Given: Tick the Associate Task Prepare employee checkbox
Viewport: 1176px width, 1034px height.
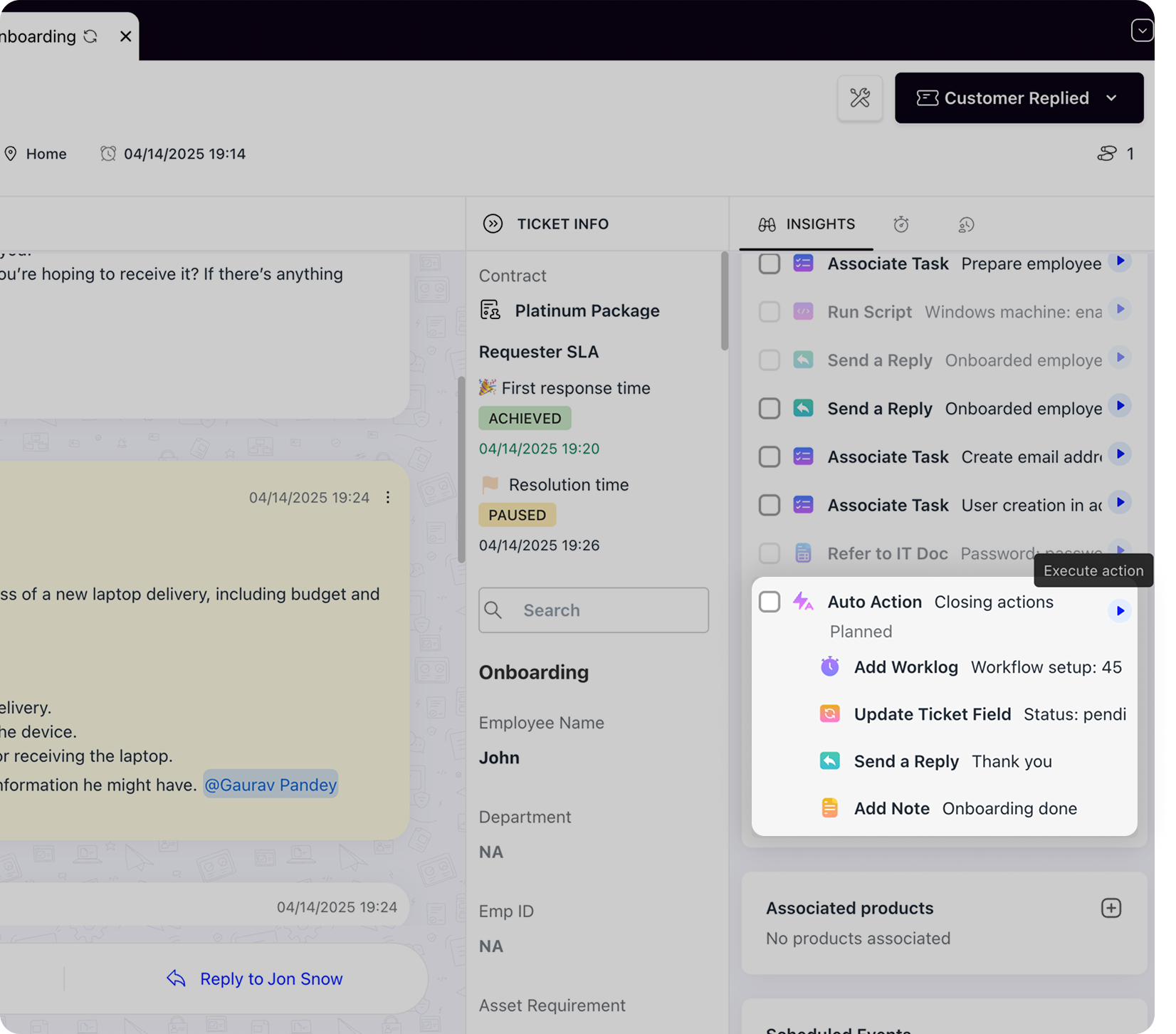Looking at the screenshot, I should coord(770,263).
